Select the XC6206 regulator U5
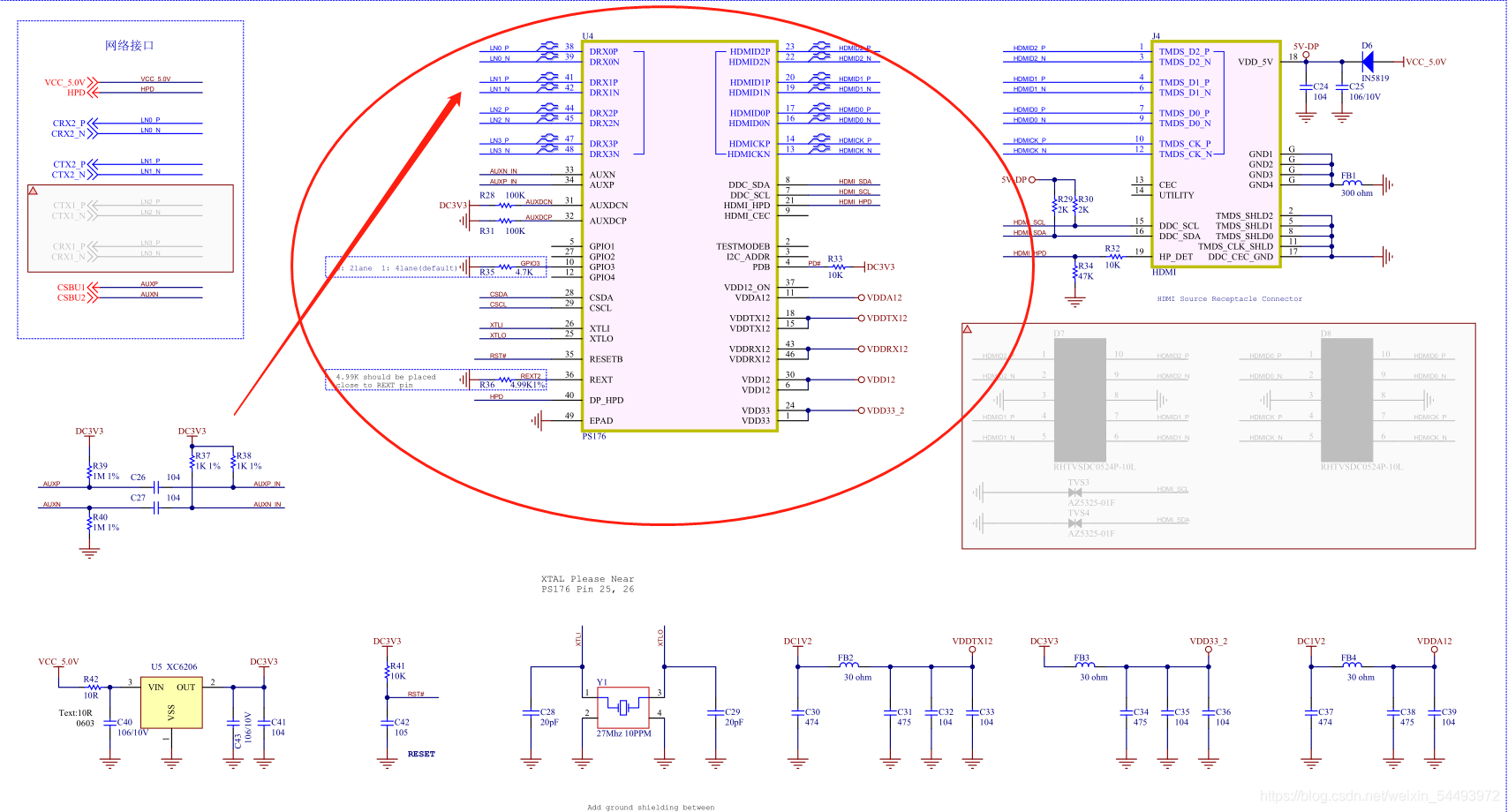The width and height of the screenshot is (1508, 812). 172,702
